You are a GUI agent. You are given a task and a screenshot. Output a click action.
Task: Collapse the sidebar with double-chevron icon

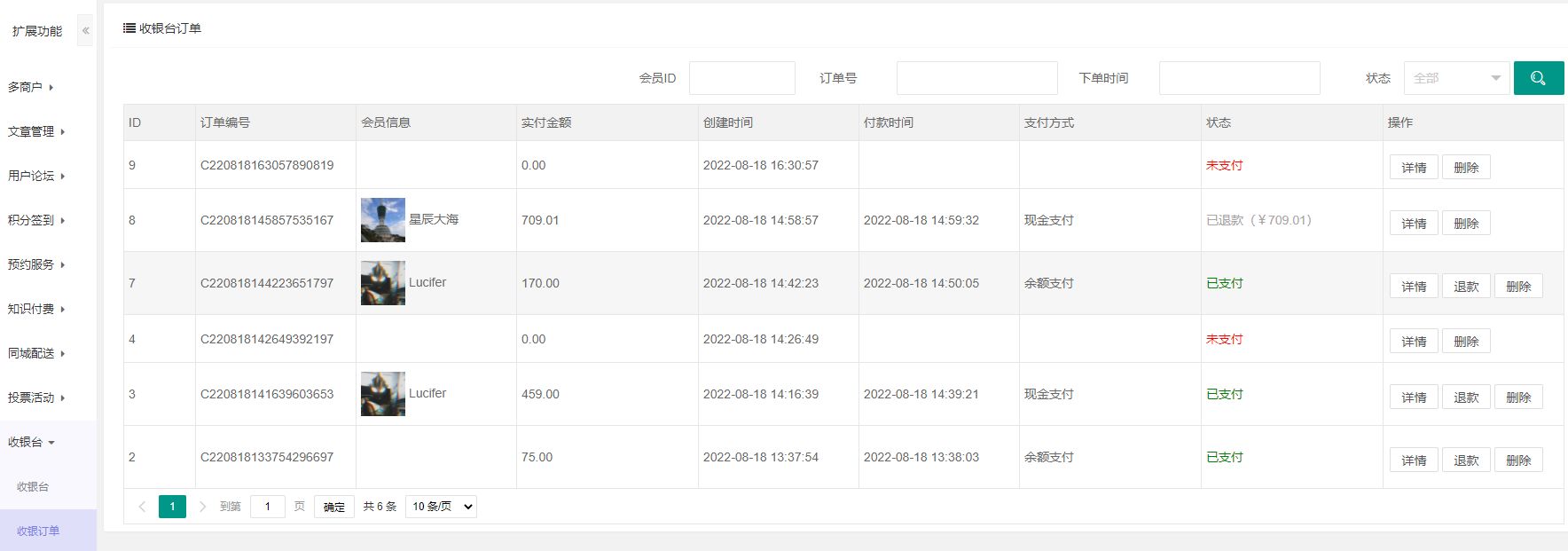click(85, 31)
